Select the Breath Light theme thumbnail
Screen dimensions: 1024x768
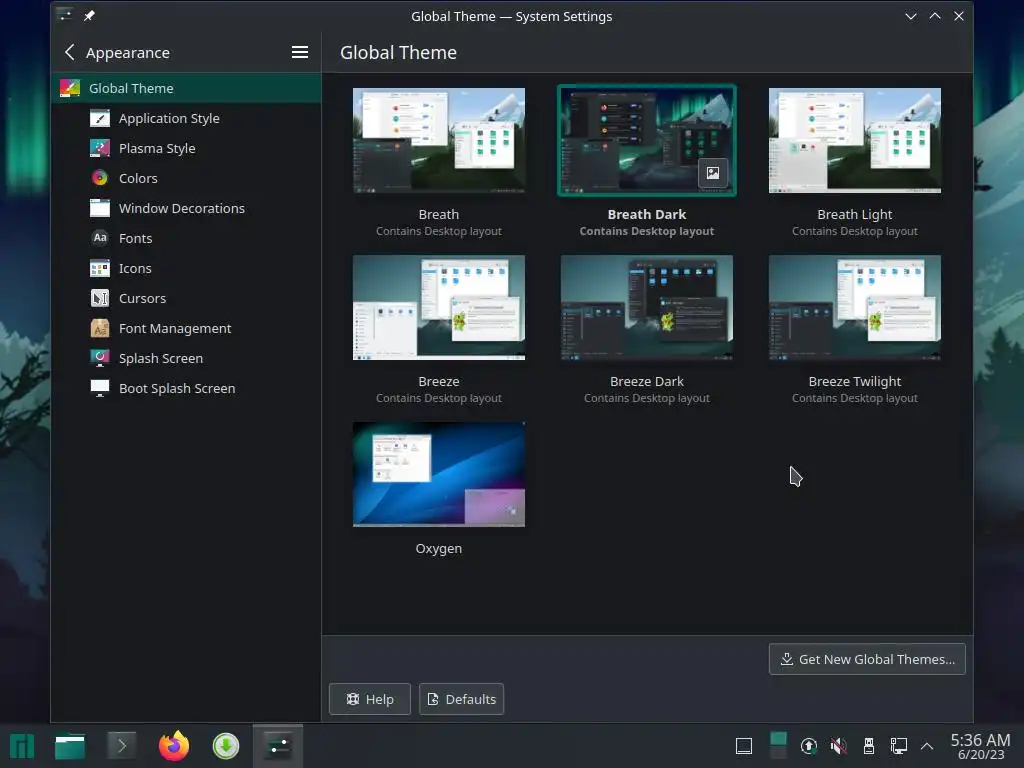(855, 140)
